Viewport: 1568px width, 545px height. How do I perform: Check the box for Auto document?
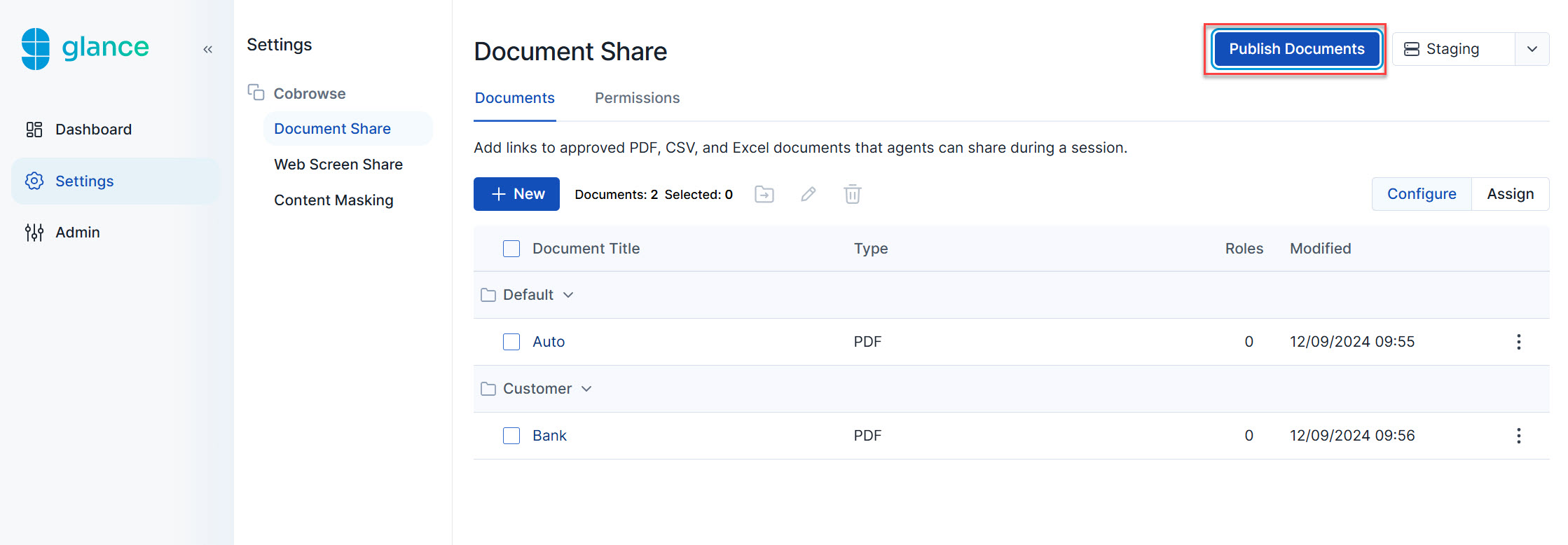tap(511, 342)
